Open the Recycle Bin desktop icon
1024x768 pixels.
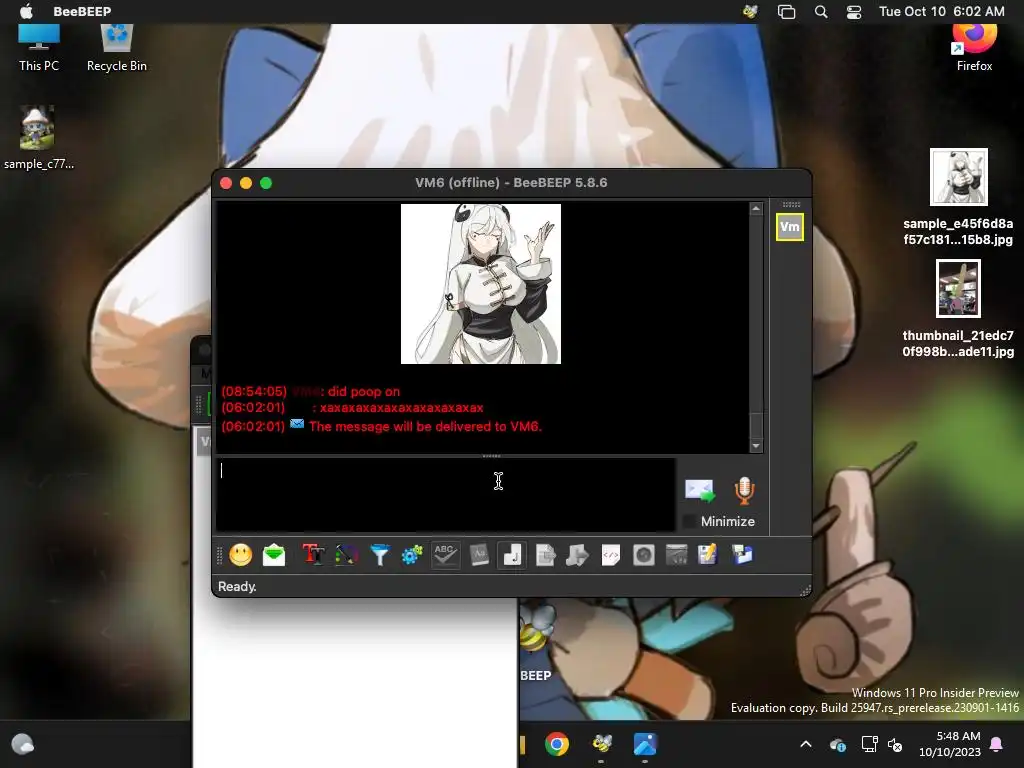[x=117, y=47]
